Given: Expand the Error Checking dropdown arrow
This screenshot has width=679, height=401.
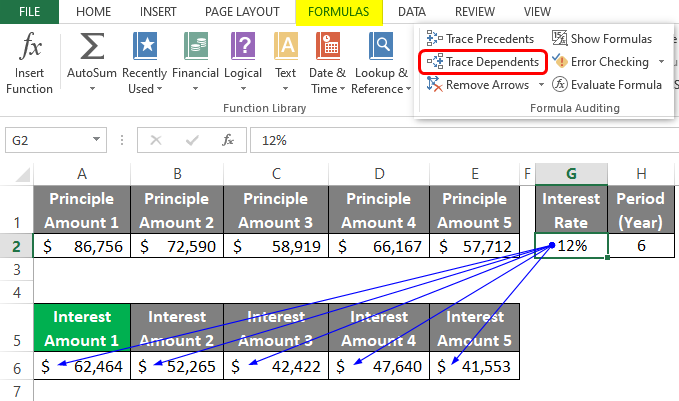Looking at the screenshot, I should 661,61.
